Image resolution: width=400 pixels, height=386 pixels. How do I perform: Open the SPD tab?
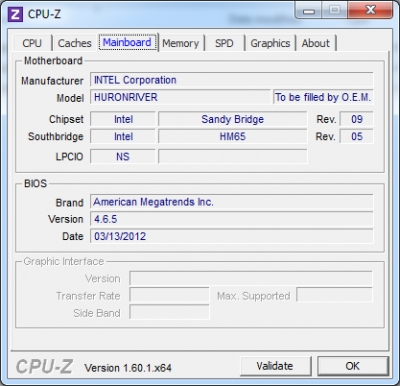pos(224,43)
